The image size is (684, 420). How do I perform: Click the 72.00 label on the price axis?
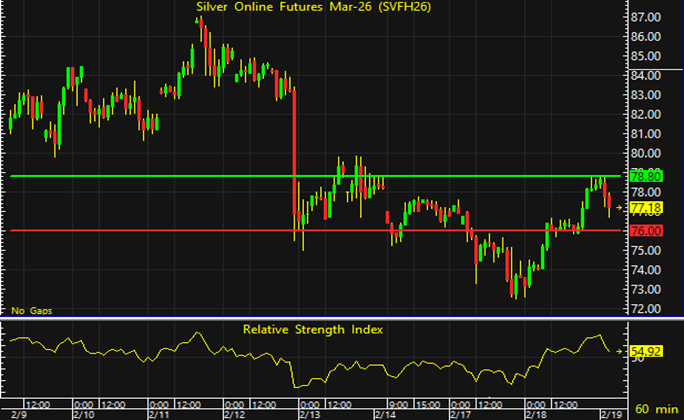pyautogui.click(x=644, y=308)
